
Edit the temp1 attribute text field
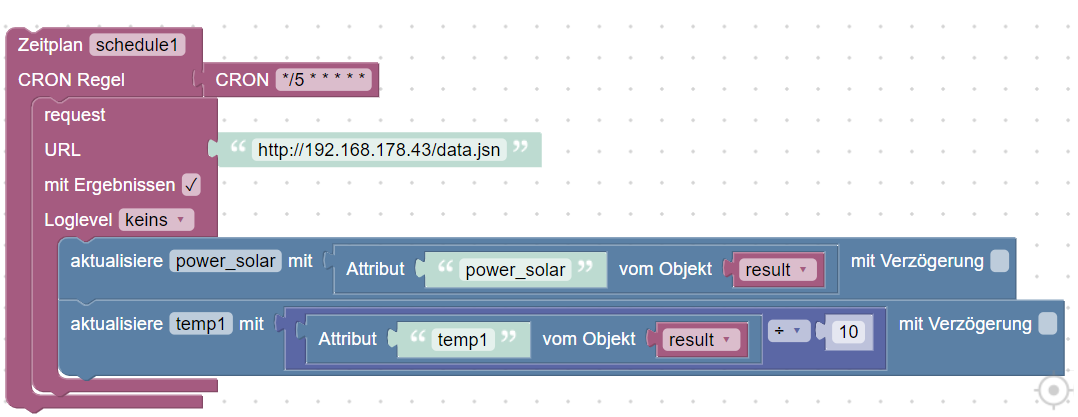coord(466,340)
